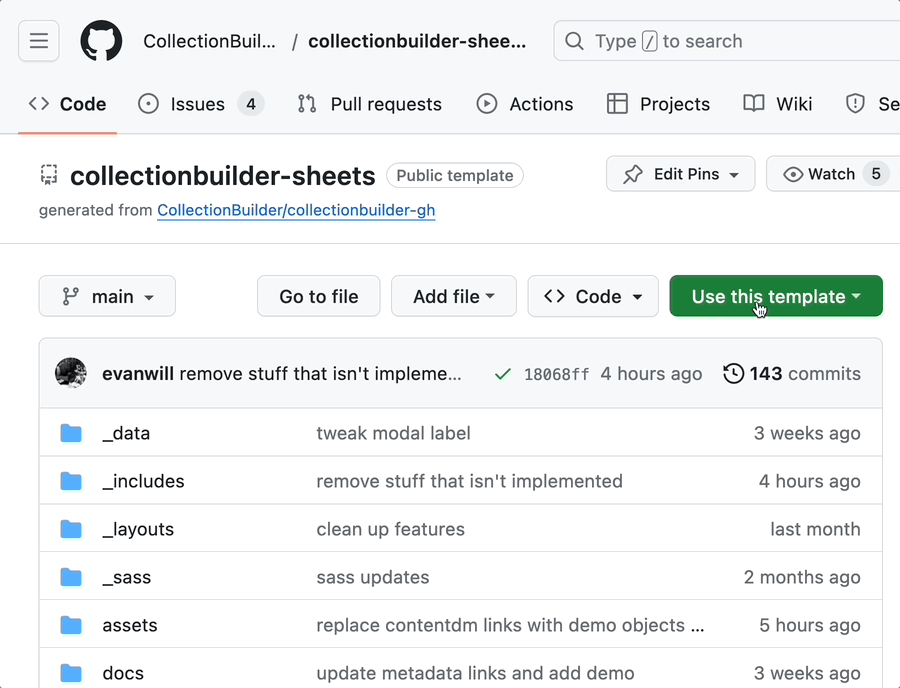Click the _includes row commit message
900x688 pixels.
(x=470, y=481)
